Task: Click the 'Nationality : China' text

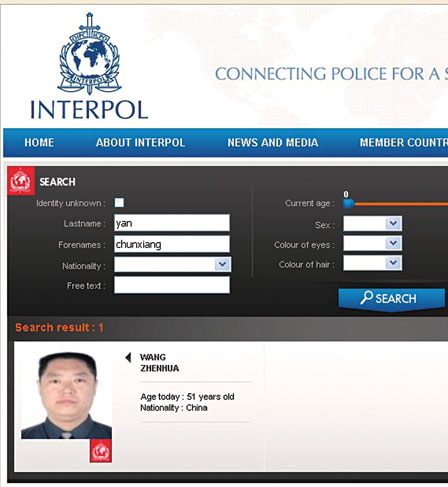Action: point(174,408)
